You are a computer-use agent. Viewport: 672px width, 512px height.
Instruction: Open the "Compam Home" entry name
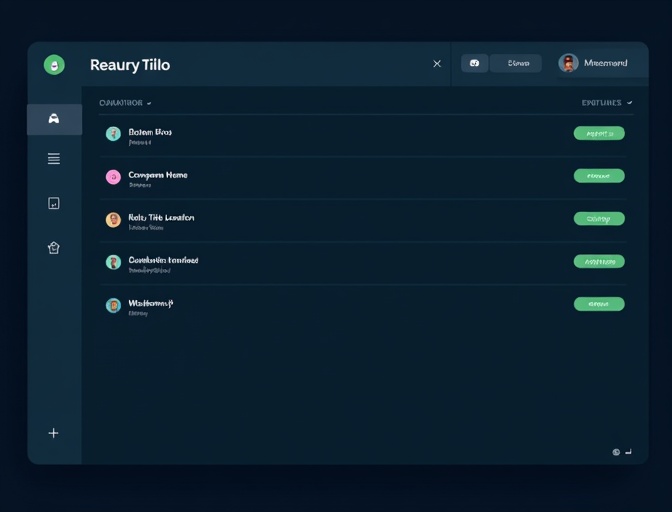tap(158, 175)
